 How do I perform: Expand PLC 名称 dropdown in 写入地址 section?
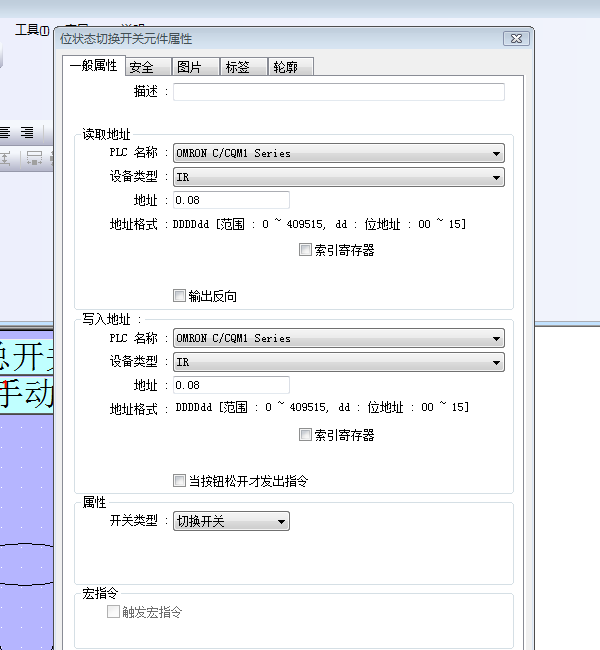click(496, 338)
